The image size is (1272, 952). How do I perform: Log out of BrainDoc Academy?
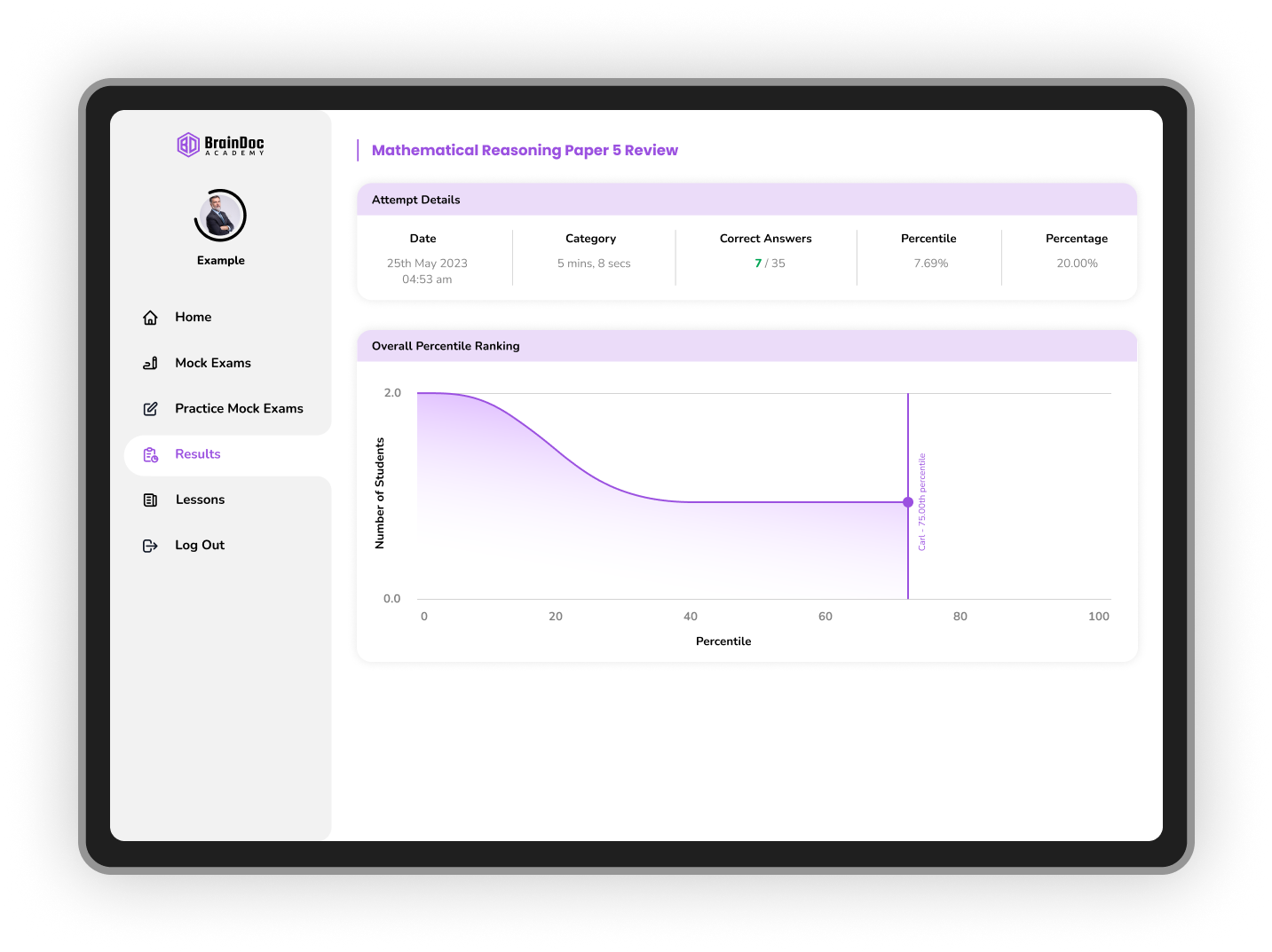(x=199, y=545)
